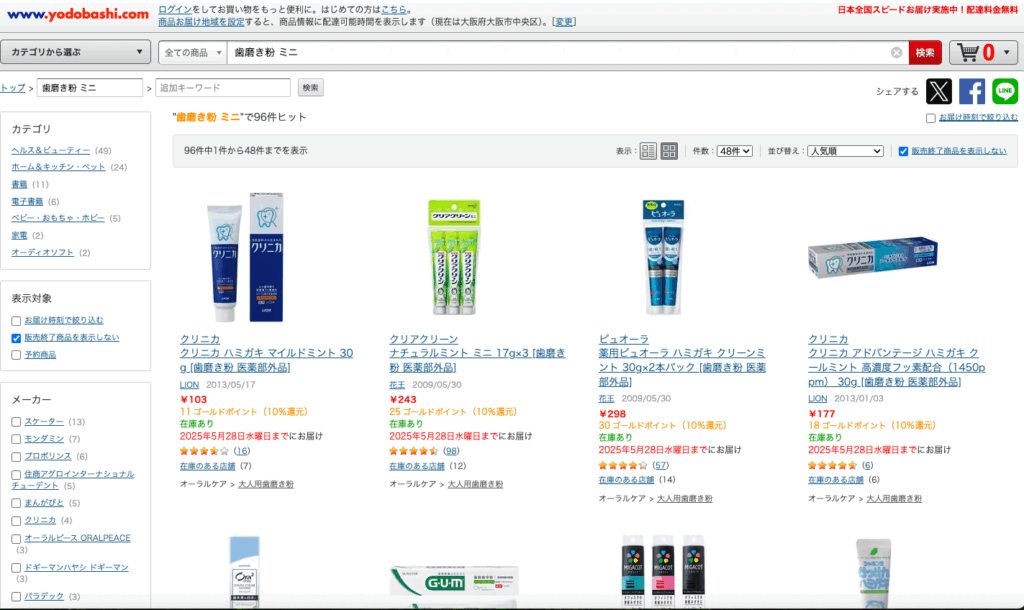Image resolution: width=1024 pixels, height=610 pixels.
Task: Open the LION maker link under ¥103 item
Action: click(189, 385)
